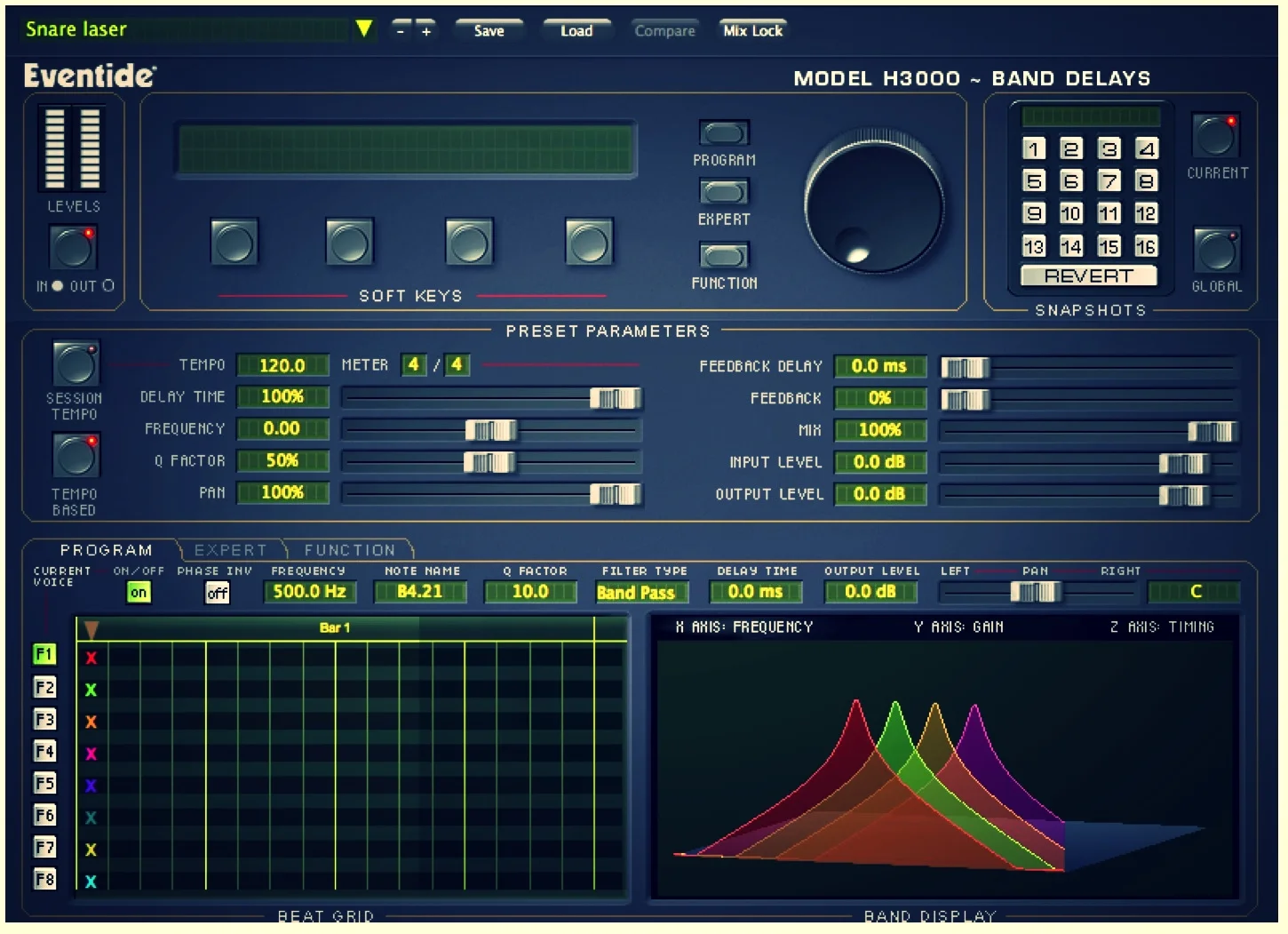
Task: Click the Output Level slider handle
Action: pyautogui.click(x=1183, y=495)
